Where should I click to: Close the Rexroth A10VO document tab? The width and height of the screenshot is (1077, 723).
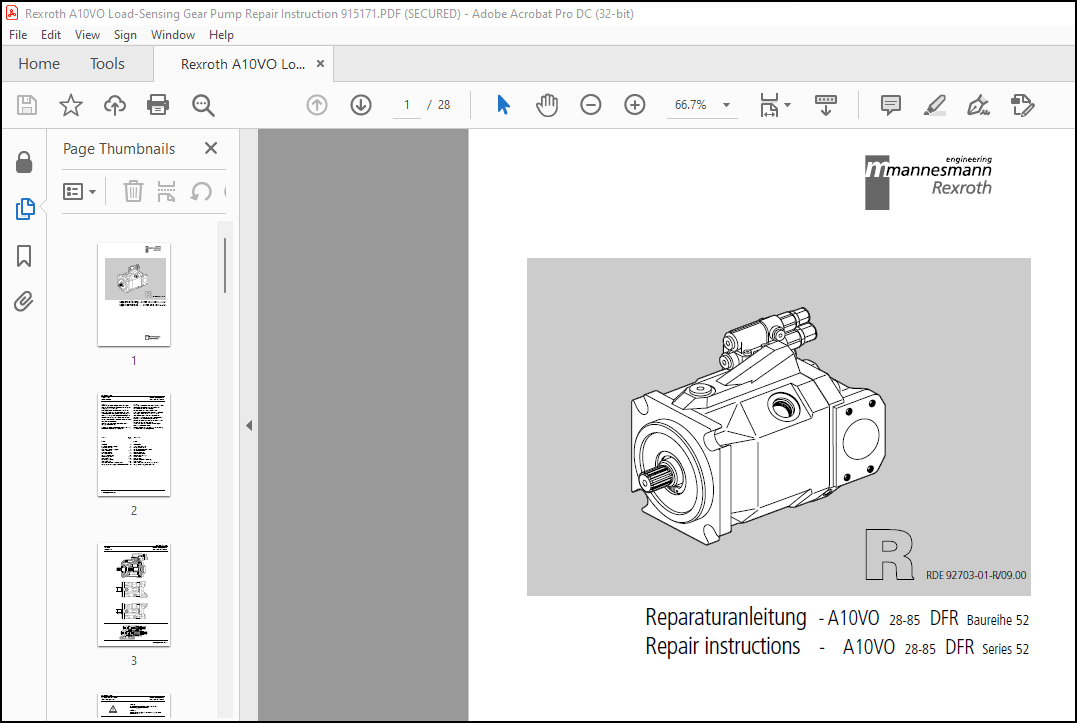click(x=320, y=64)
